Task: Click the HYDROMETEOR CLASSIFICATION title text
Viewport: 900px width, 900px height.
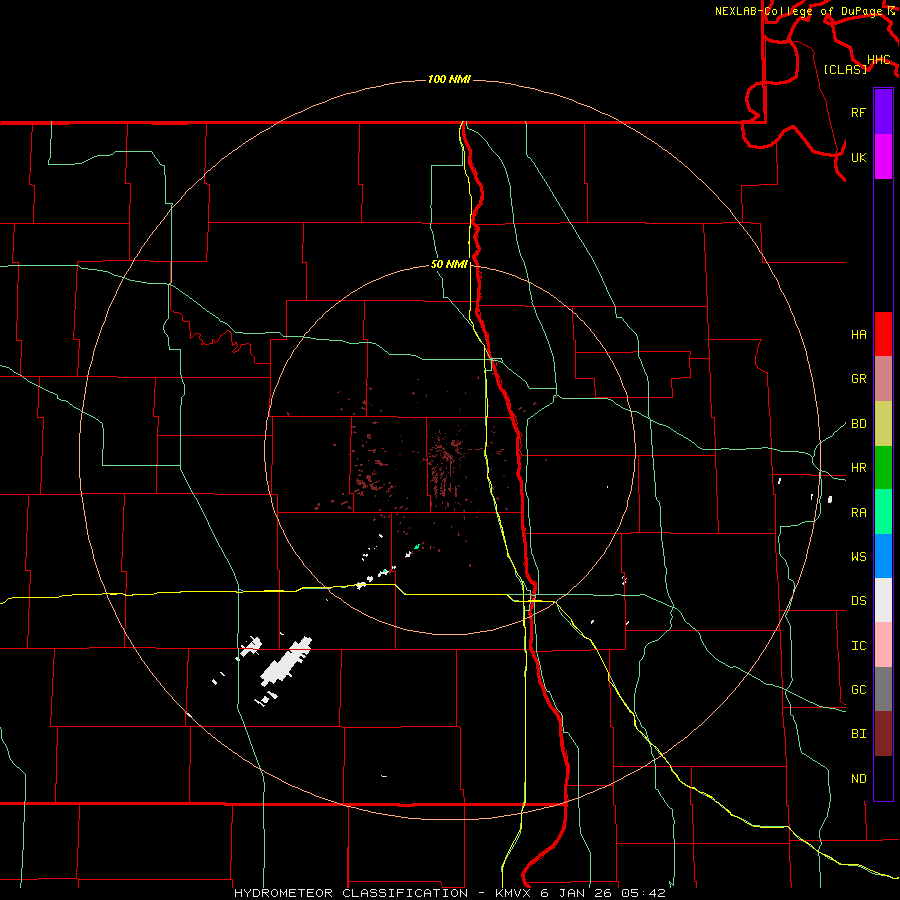Action: coord(351,893)
